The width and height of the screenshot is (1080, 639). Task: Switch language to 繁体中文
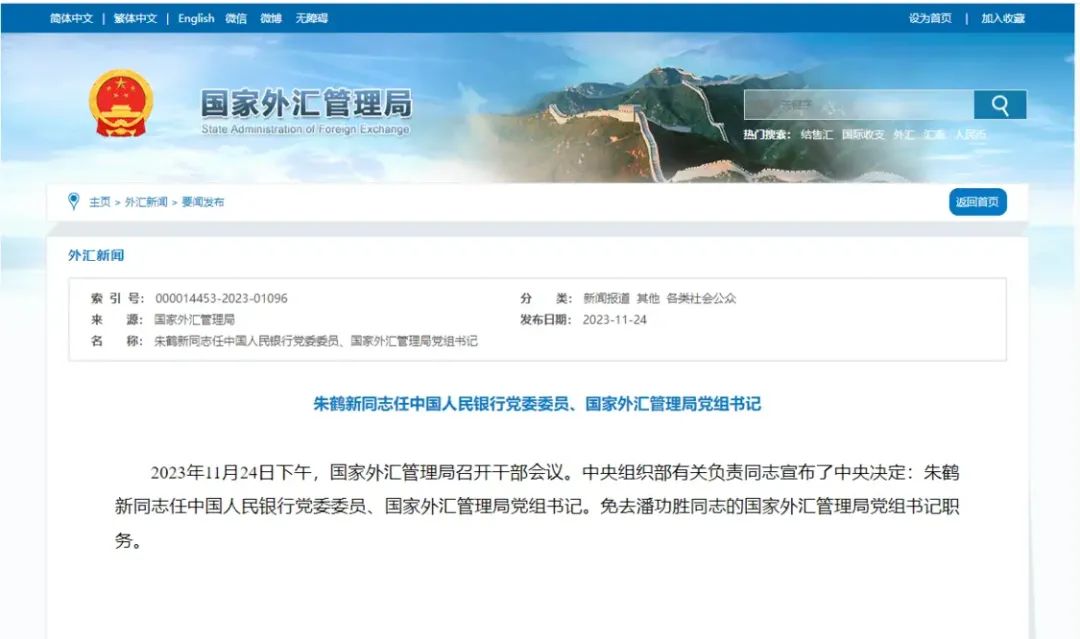(135, 19)
